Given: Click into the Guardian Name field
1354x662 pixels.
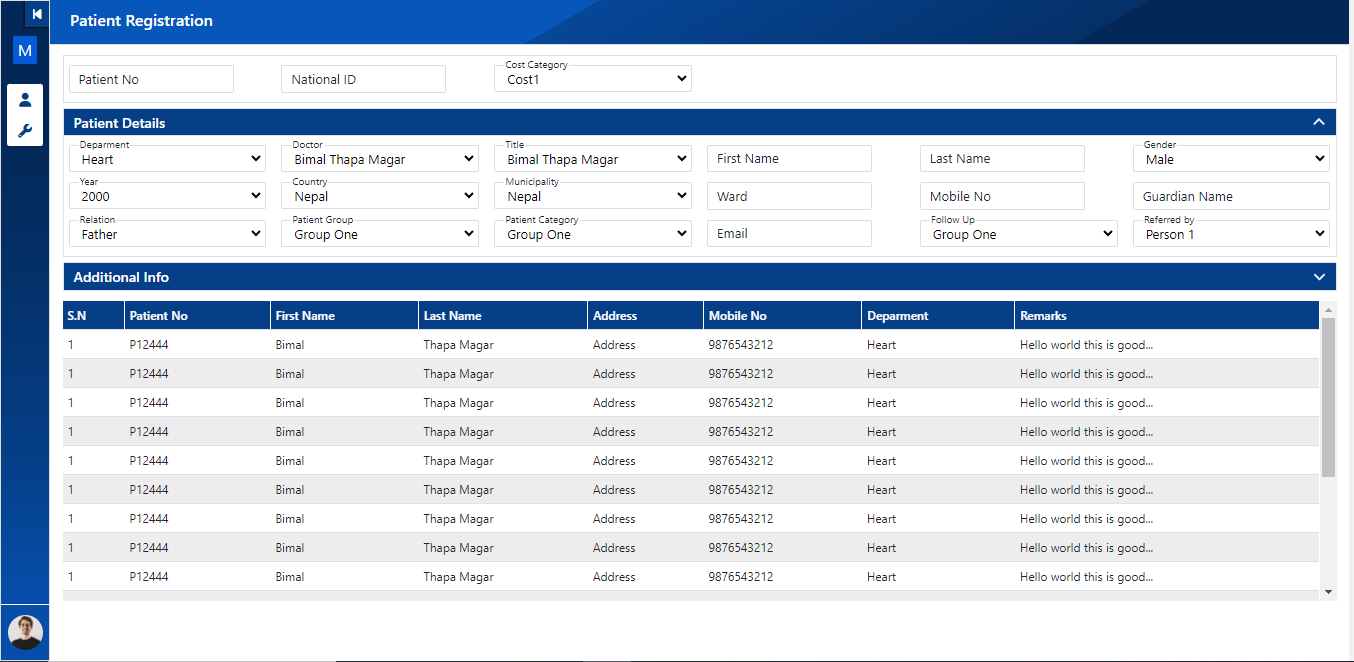Looking at the screenshot, I should [x=1230, y=196].
